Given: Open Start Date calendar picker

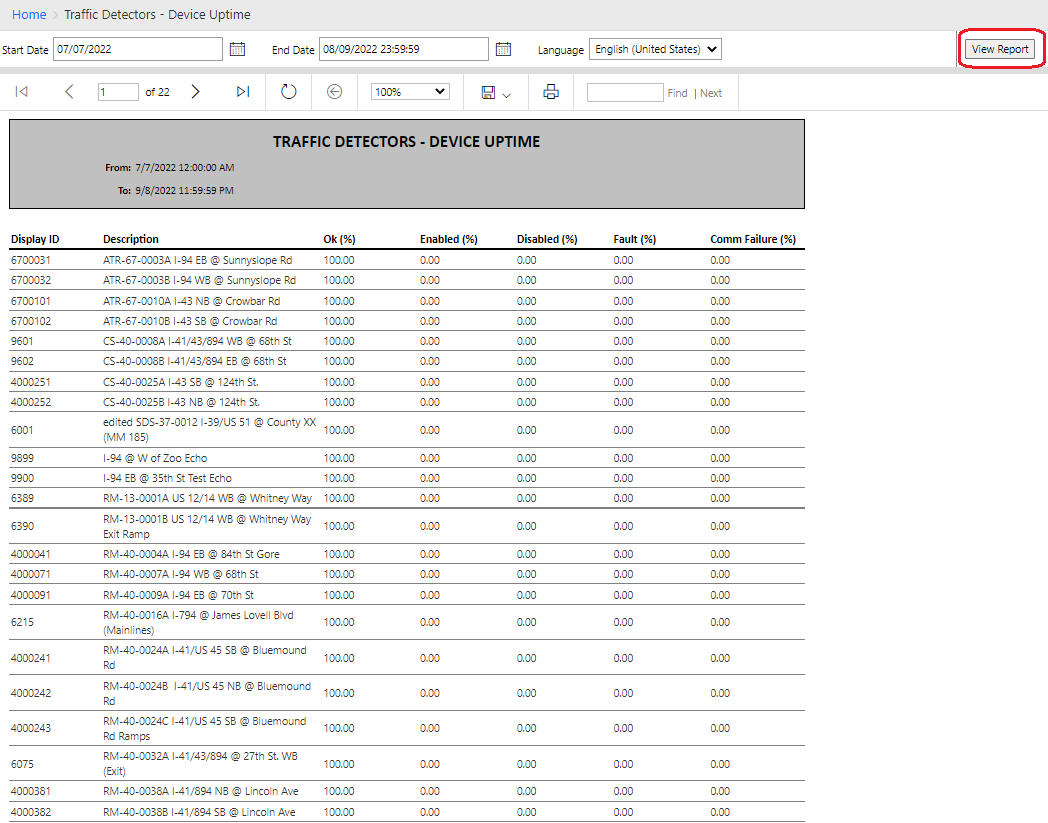Looking at the screenshot, I should tap(237, 49).
